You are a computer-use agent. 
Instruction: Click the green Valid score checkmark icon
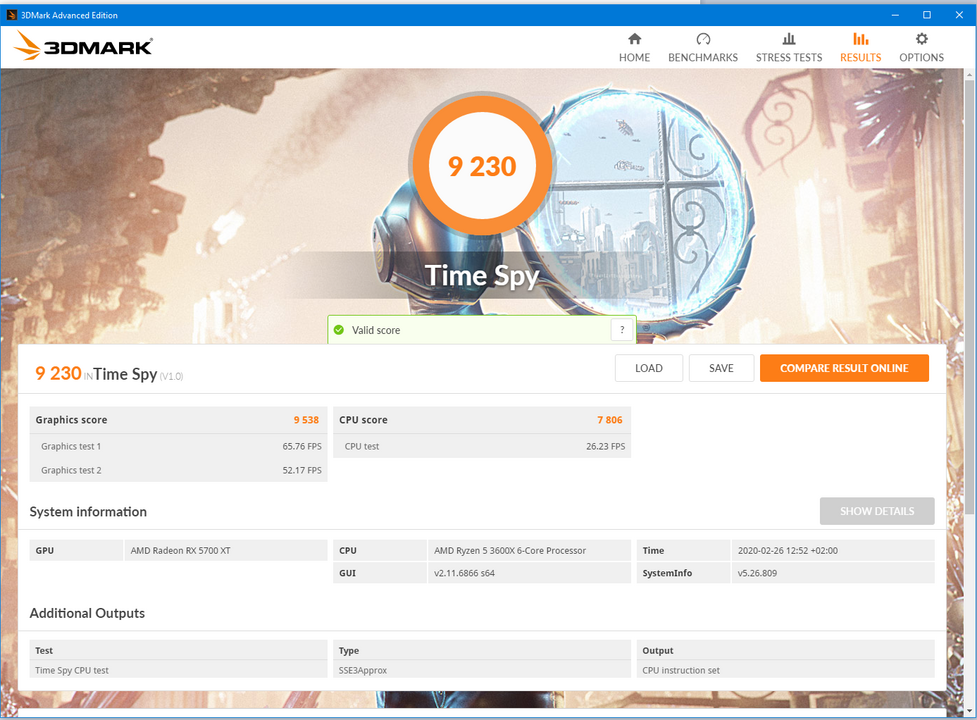[339, 330]
